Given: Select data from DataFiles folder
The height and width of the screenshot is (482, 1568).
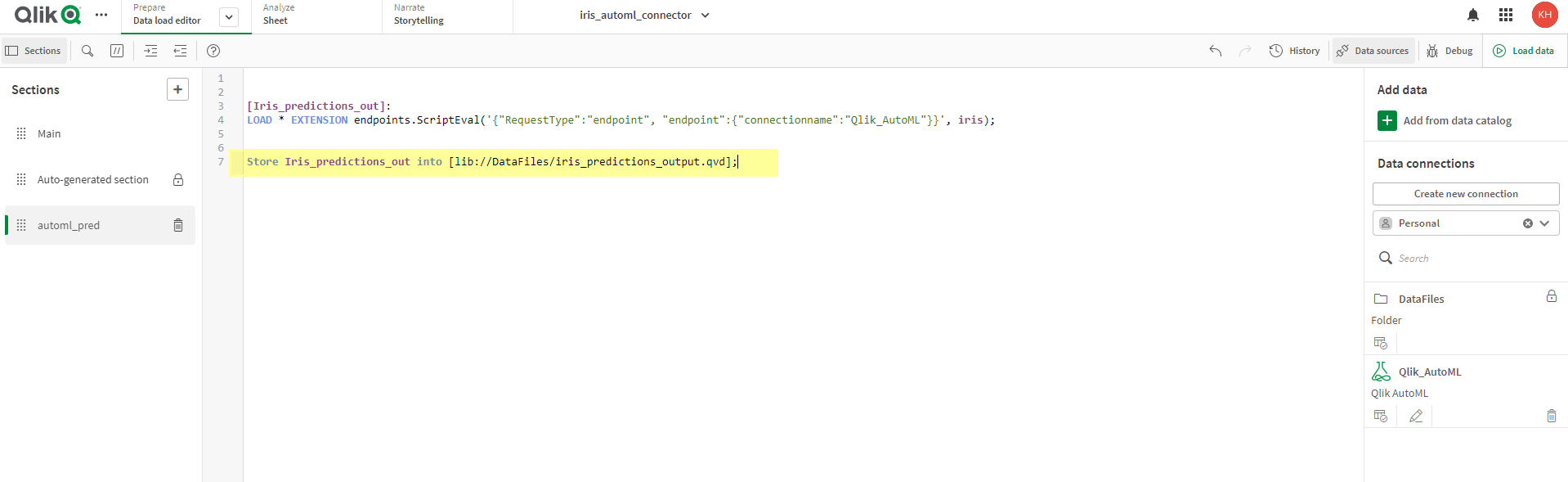Looking at the screenshot, I should tap(1381, 342).
